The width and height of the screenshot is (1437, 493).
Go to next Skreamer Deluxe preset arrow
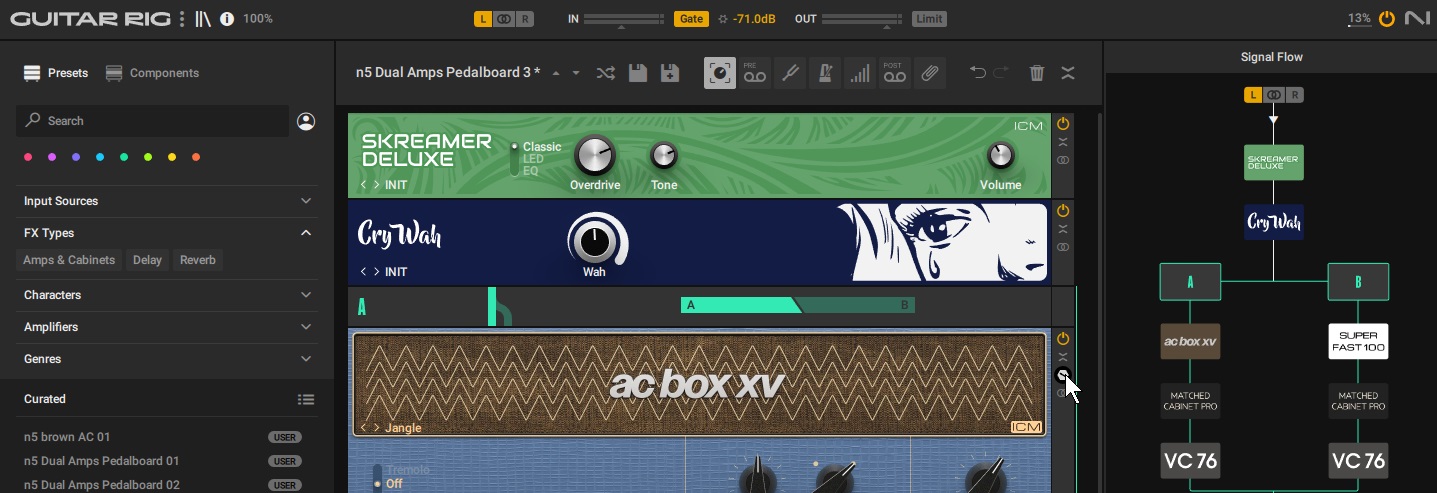[377, 185]
